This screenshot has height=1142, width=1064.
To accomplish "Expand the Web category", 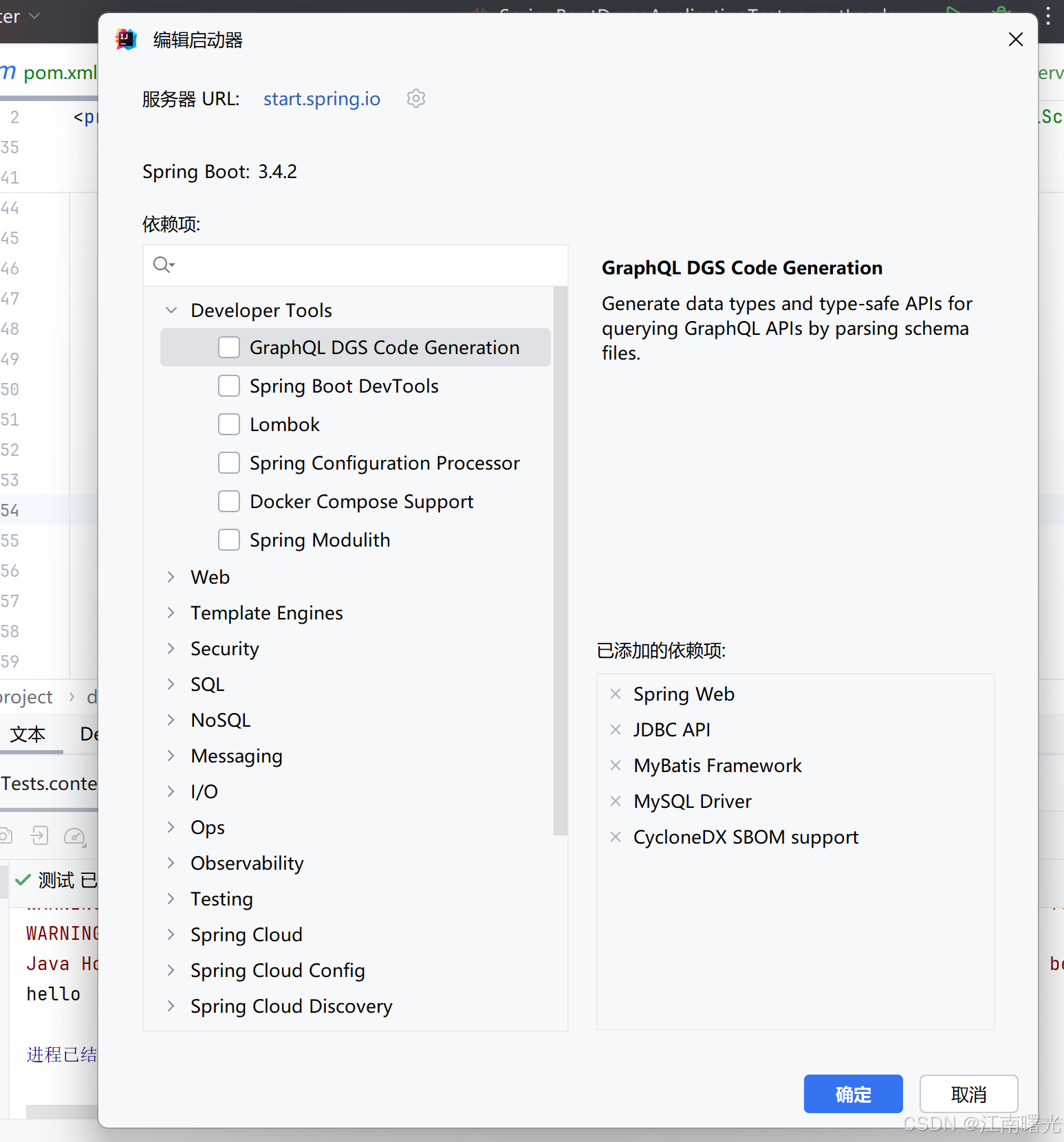I will pyautogui.click(x=171, y=577).
